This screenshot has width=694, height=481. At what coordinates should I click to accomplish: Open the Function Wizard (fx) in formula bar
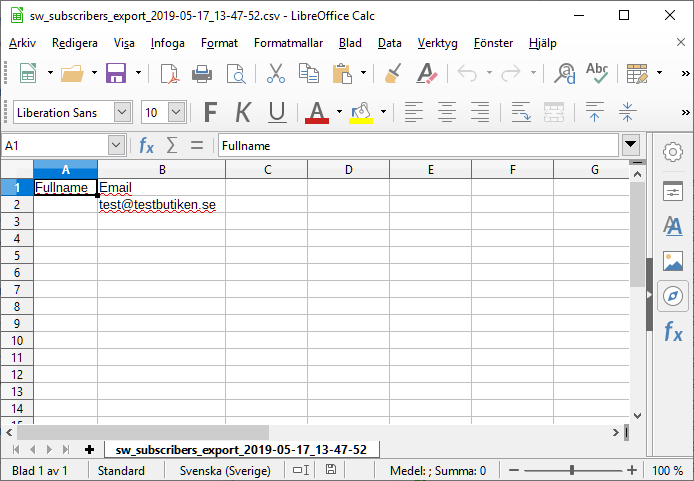pos(147,145)
